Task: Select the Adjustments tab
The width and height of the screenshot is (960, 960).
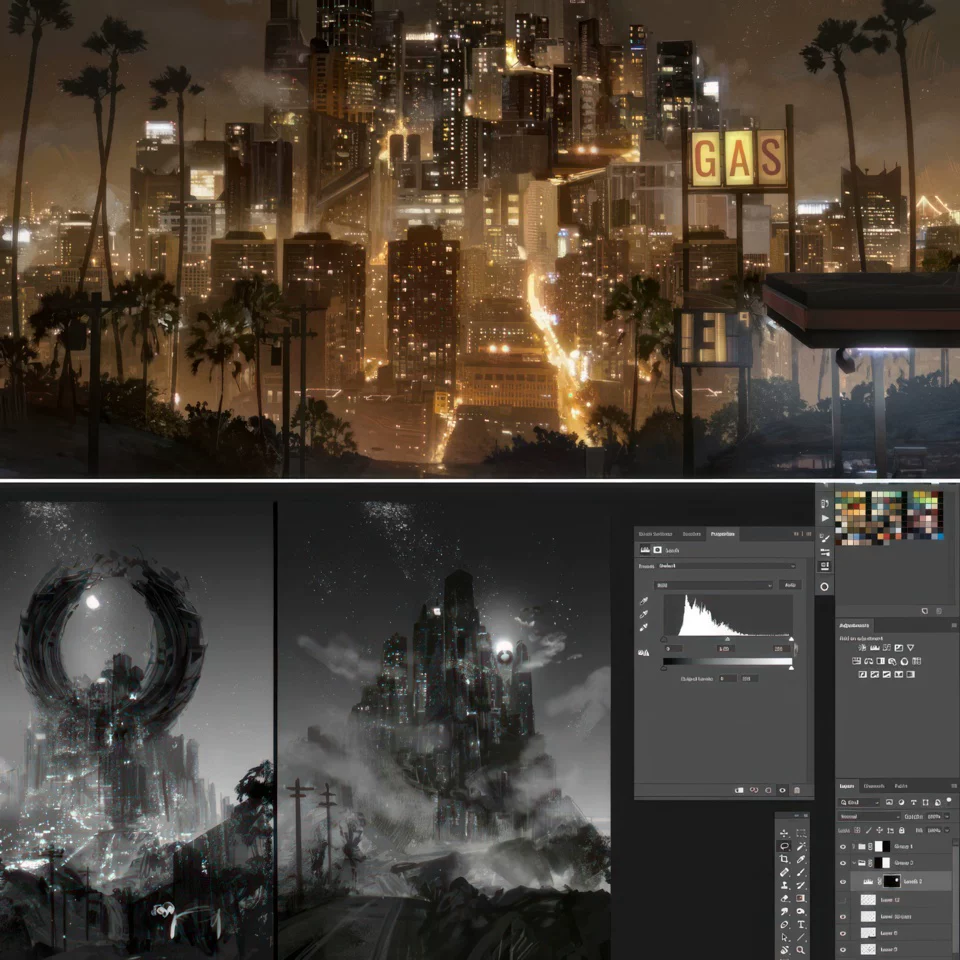Action: click(854, 625)
